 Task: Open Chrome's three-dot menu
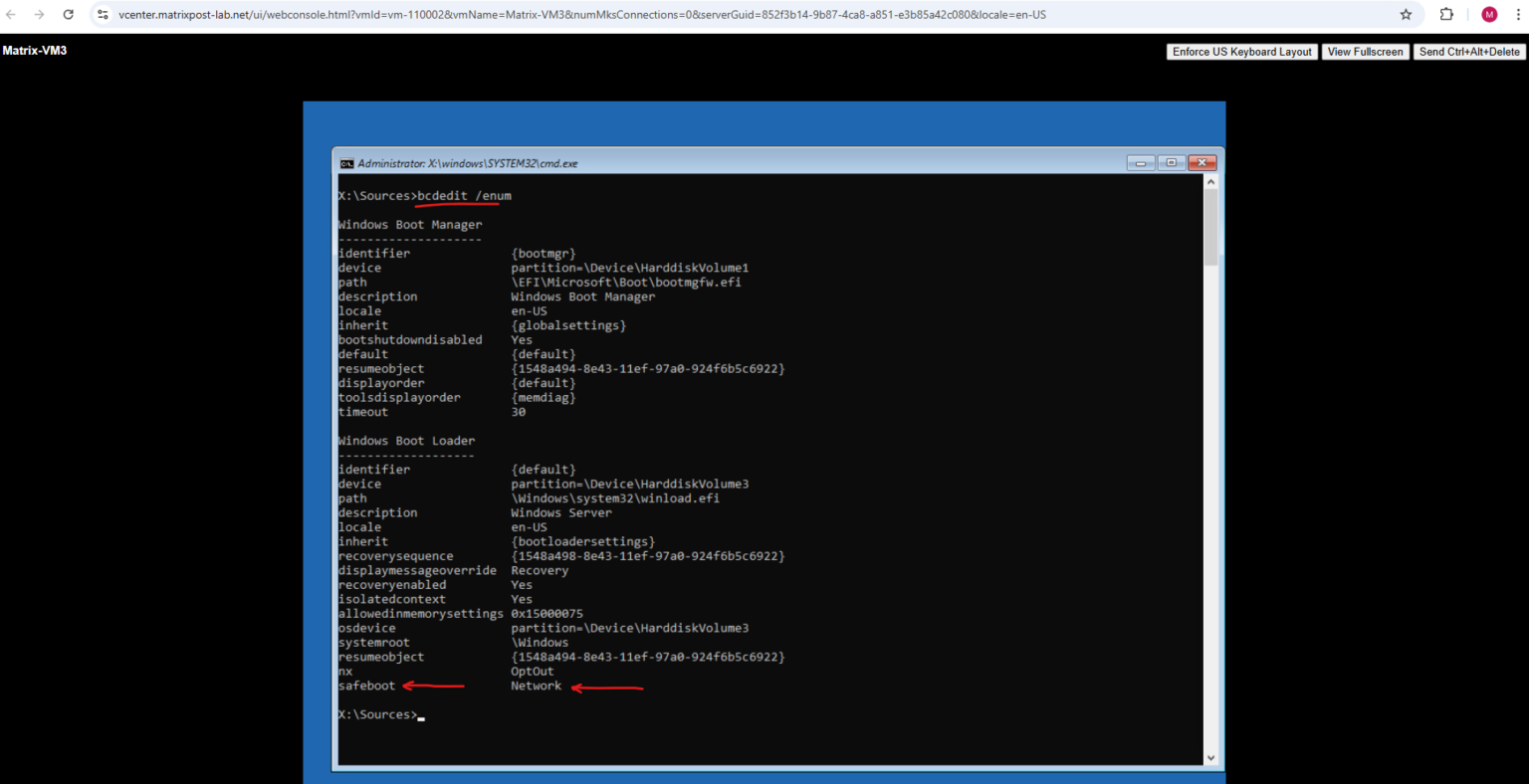click(1517, 14)
